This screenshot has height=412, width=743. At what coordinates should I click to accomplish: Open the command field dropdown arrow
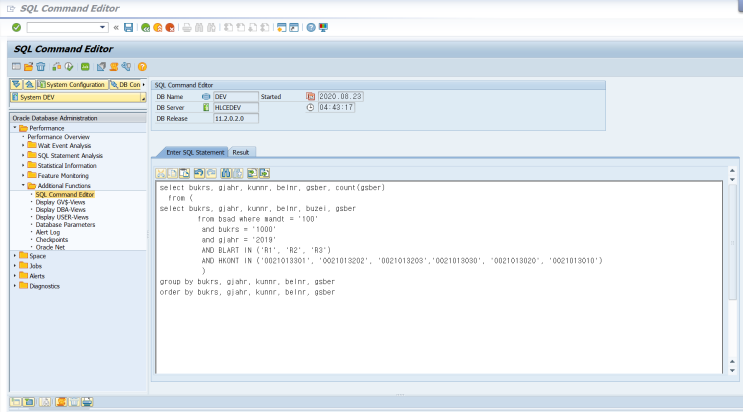[x=104, y=27]
